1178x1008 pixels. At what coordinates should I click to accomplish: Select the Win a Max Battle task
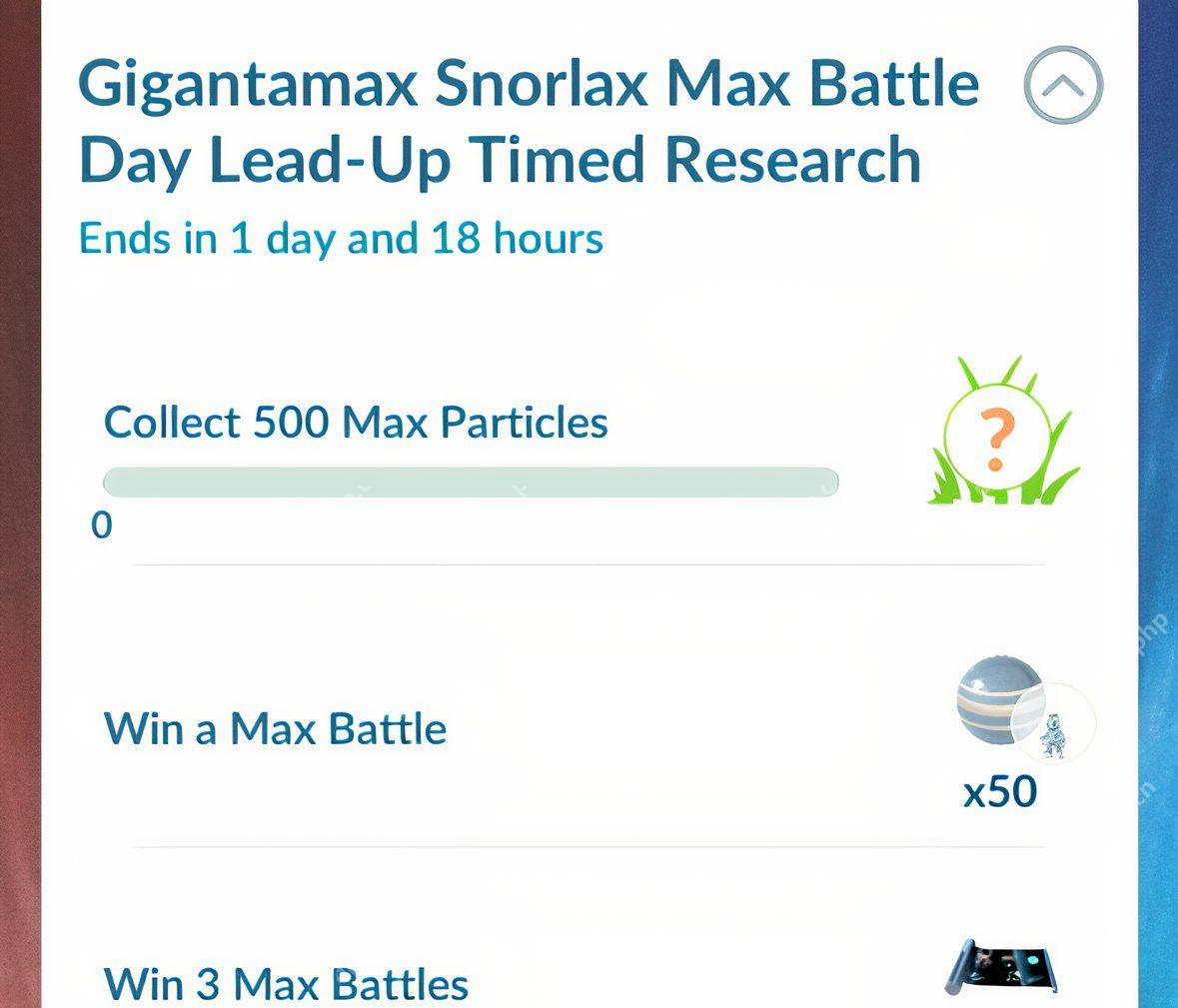(275, 728)
